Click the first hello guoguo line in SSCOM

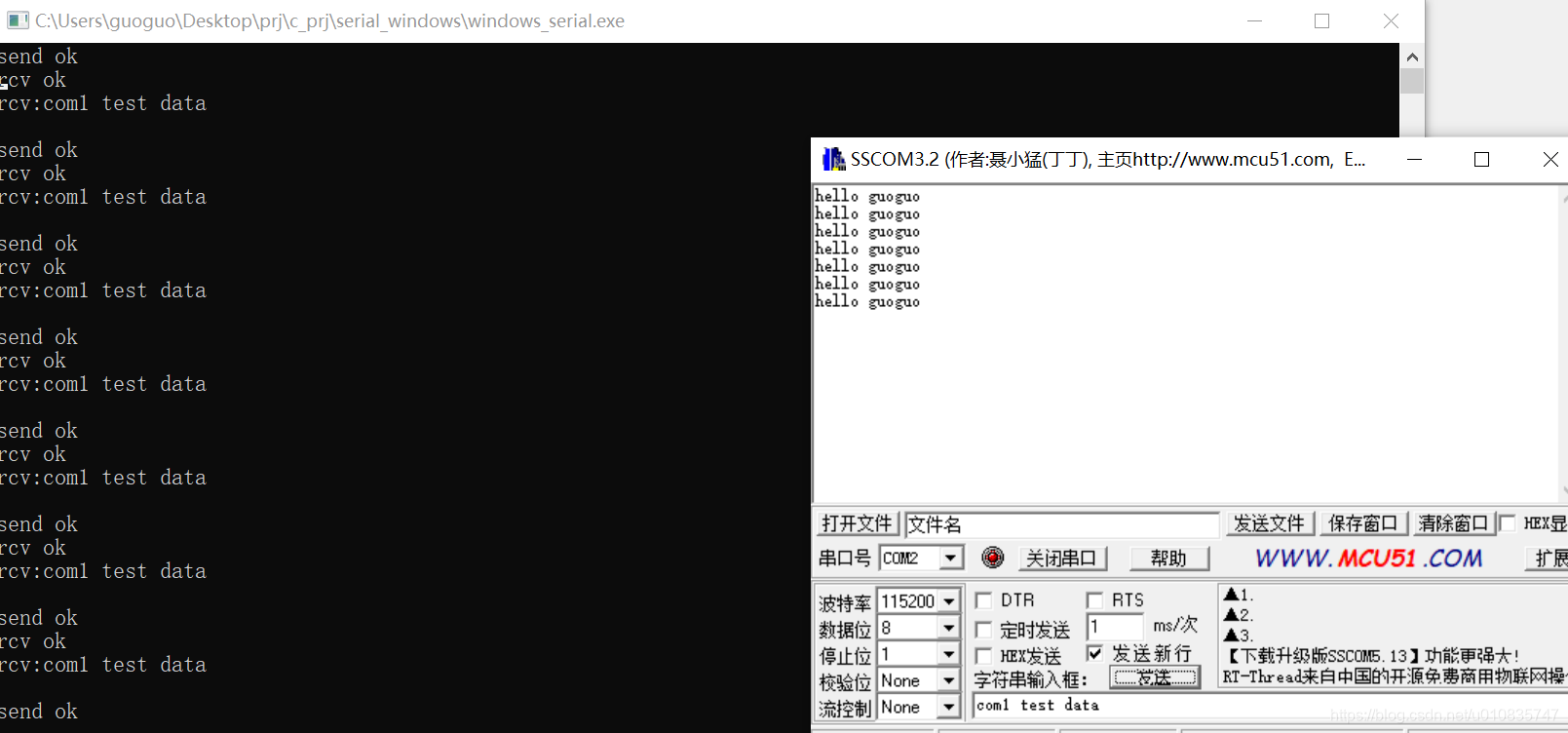coord(867,196)
